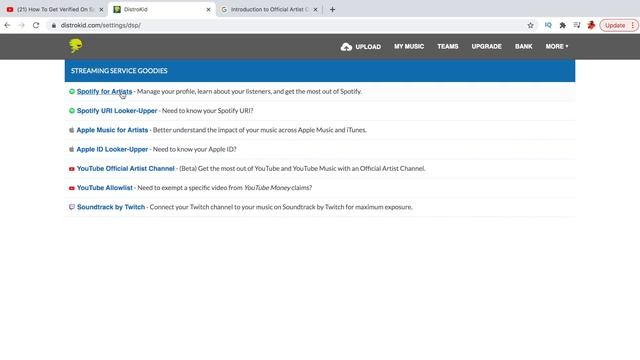Click Spotify icon beside Spotify for Artists
This screenshot has height=360, width=640.
[x=72, y=91]
